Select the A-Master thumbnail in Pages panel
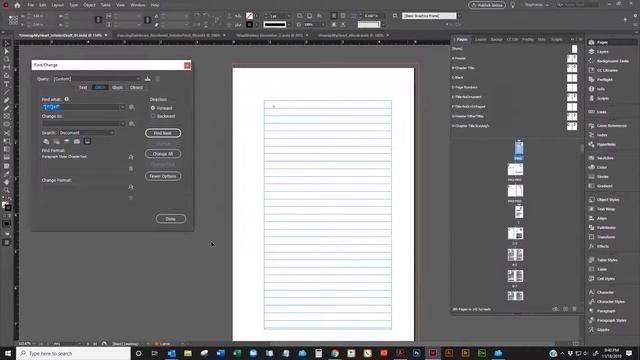The image size is (640, 360). (572, 58)
